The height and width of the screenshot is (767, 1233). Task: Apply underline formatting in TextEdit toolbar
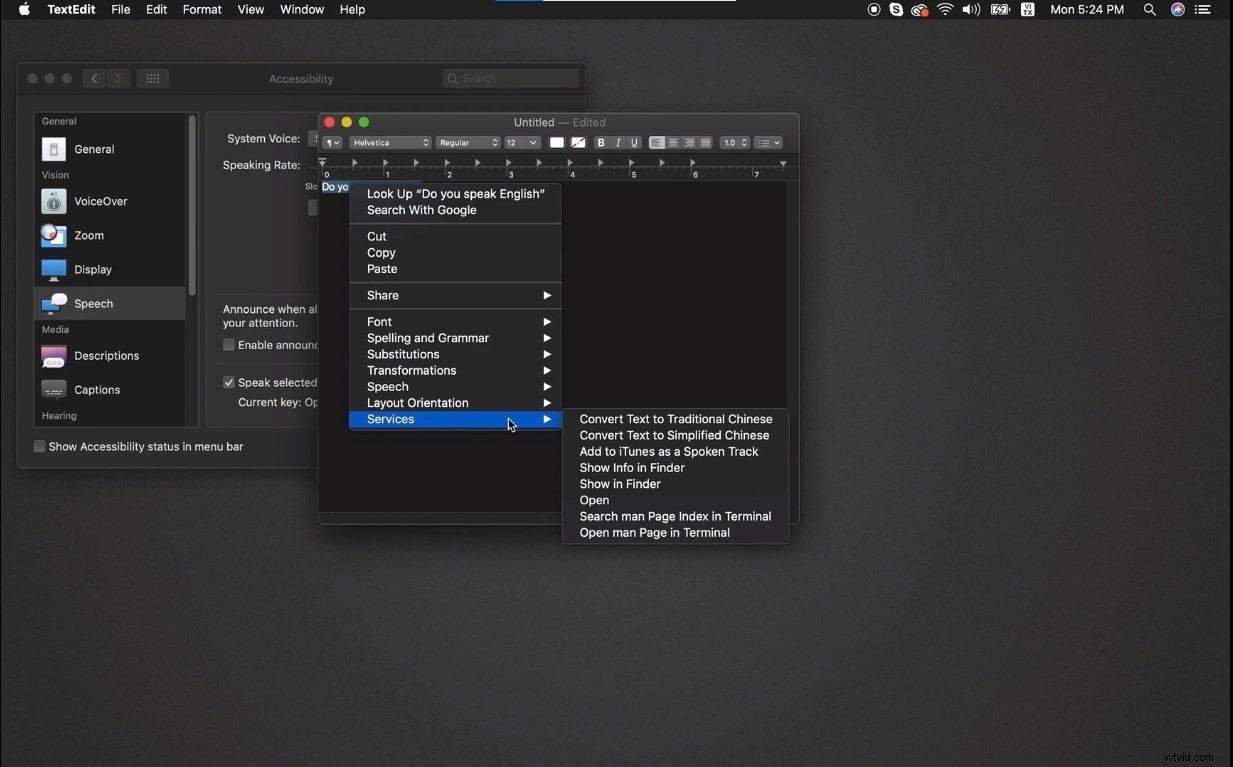634,143
